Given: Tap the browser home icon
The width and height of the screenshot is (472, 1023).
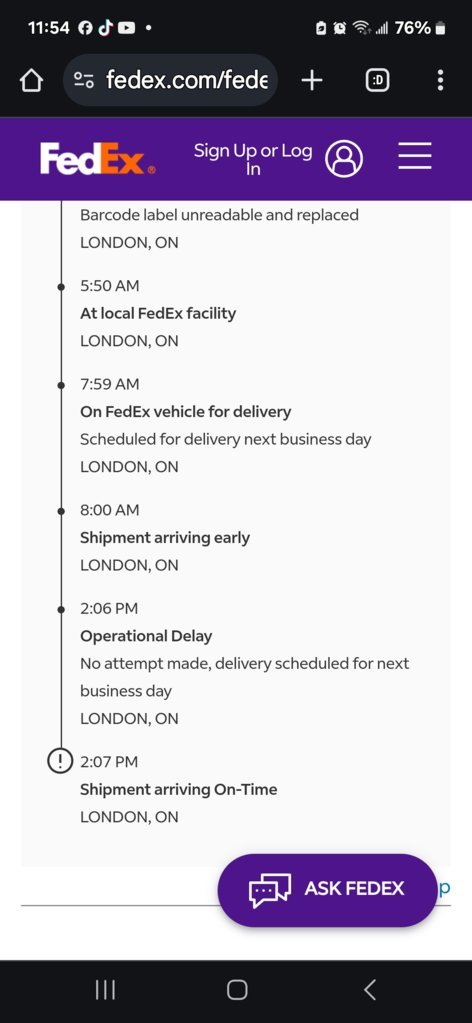Looking at the screenshot, I should pyautogui.click(x=31, y=81).
